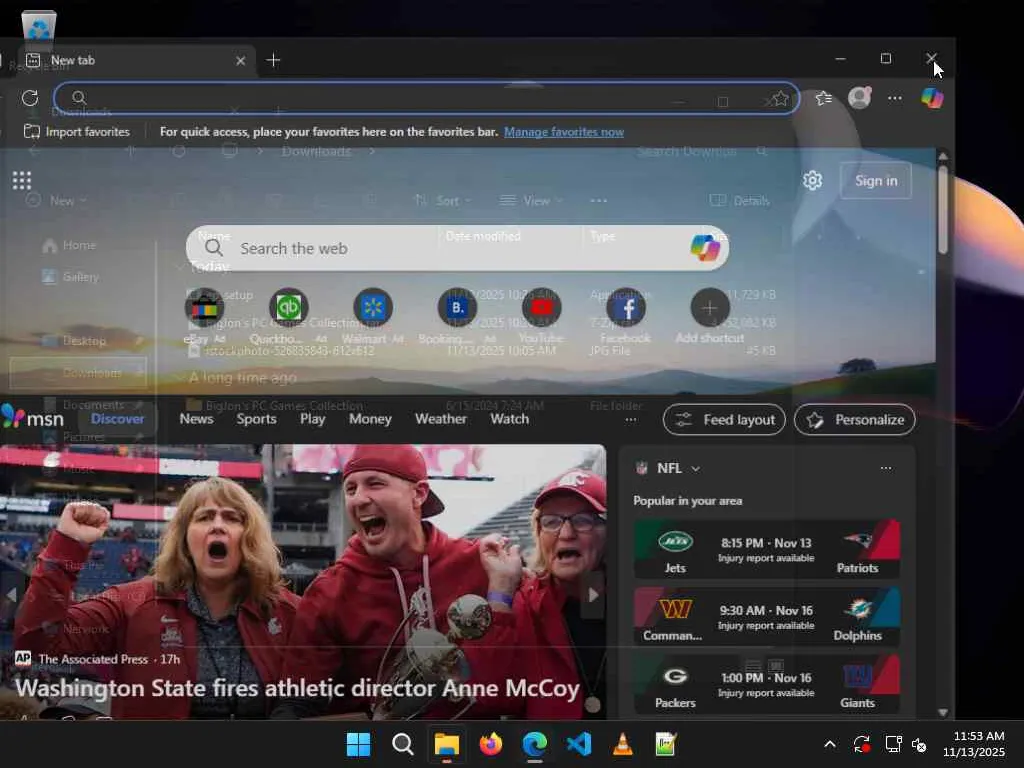
Task: Open taskbar Search
Action: [402, 744]
